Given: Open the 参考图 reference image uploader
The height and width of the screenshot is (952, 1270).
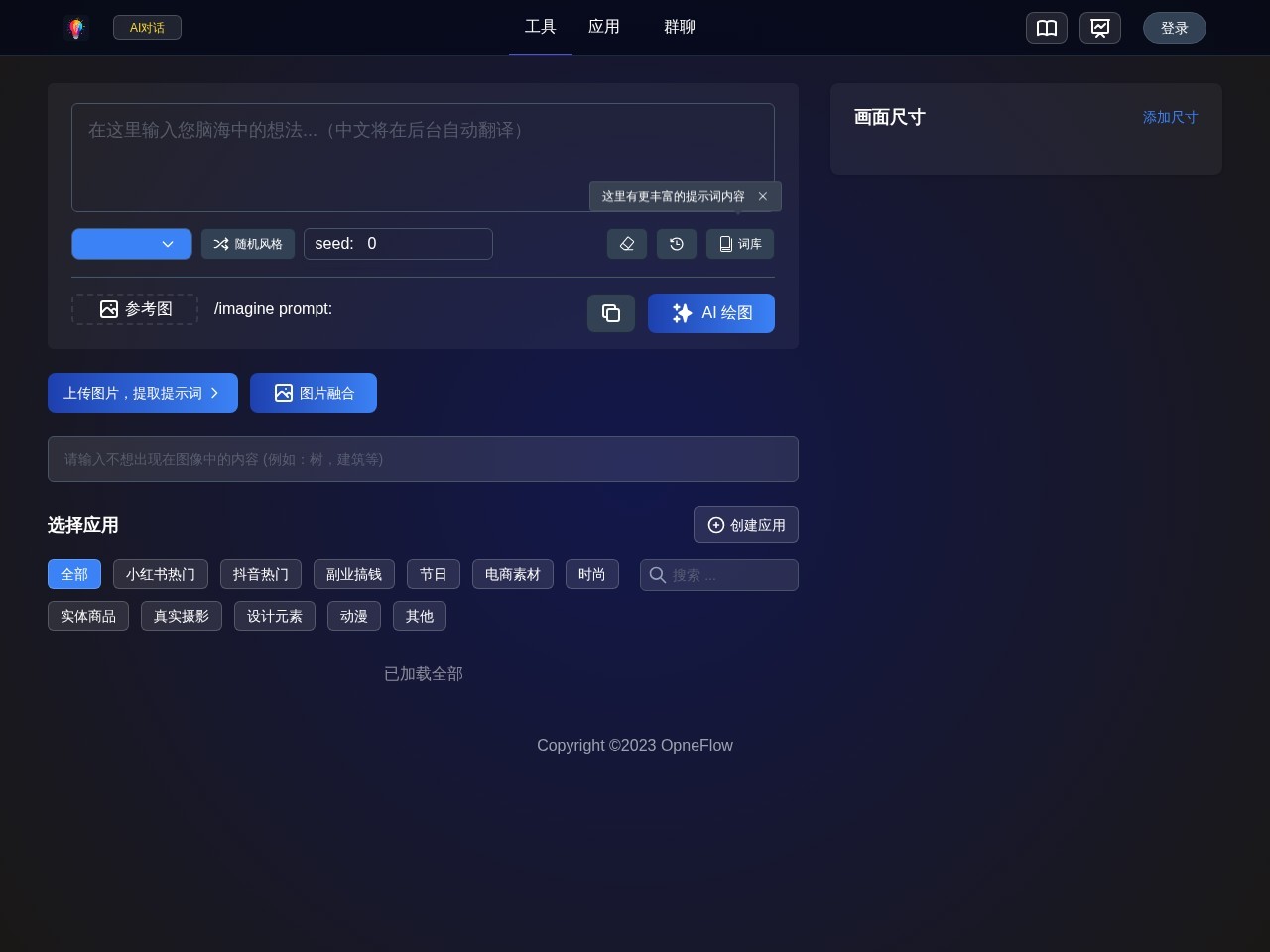Looking at the screenshot, I should click(135, 309).
